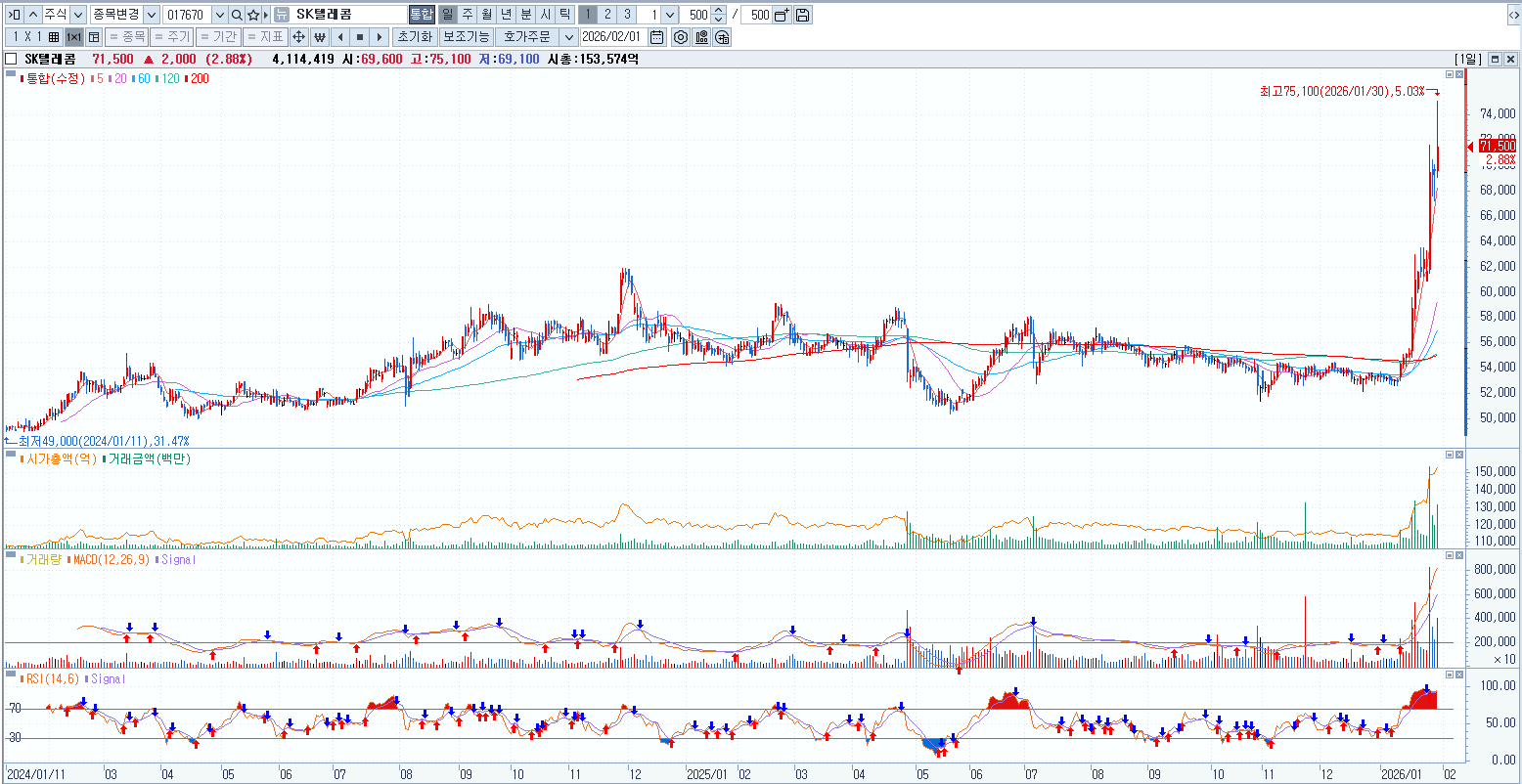The height and width of the screenshot is (784, 1522).
Task: Select period preset 1
Action: 588,15
